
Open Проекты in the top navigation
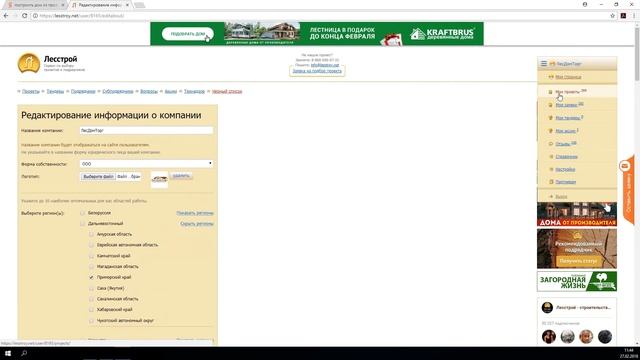coord(31,91)
